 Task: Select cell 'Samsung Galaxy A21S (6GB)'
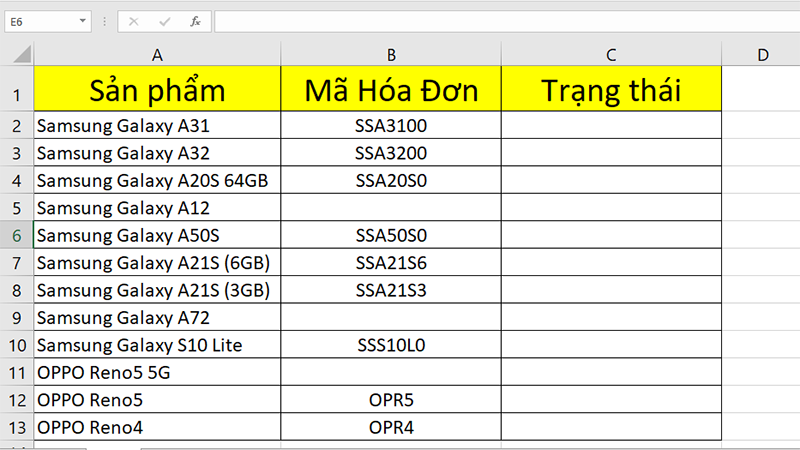[x=157, y=263]
